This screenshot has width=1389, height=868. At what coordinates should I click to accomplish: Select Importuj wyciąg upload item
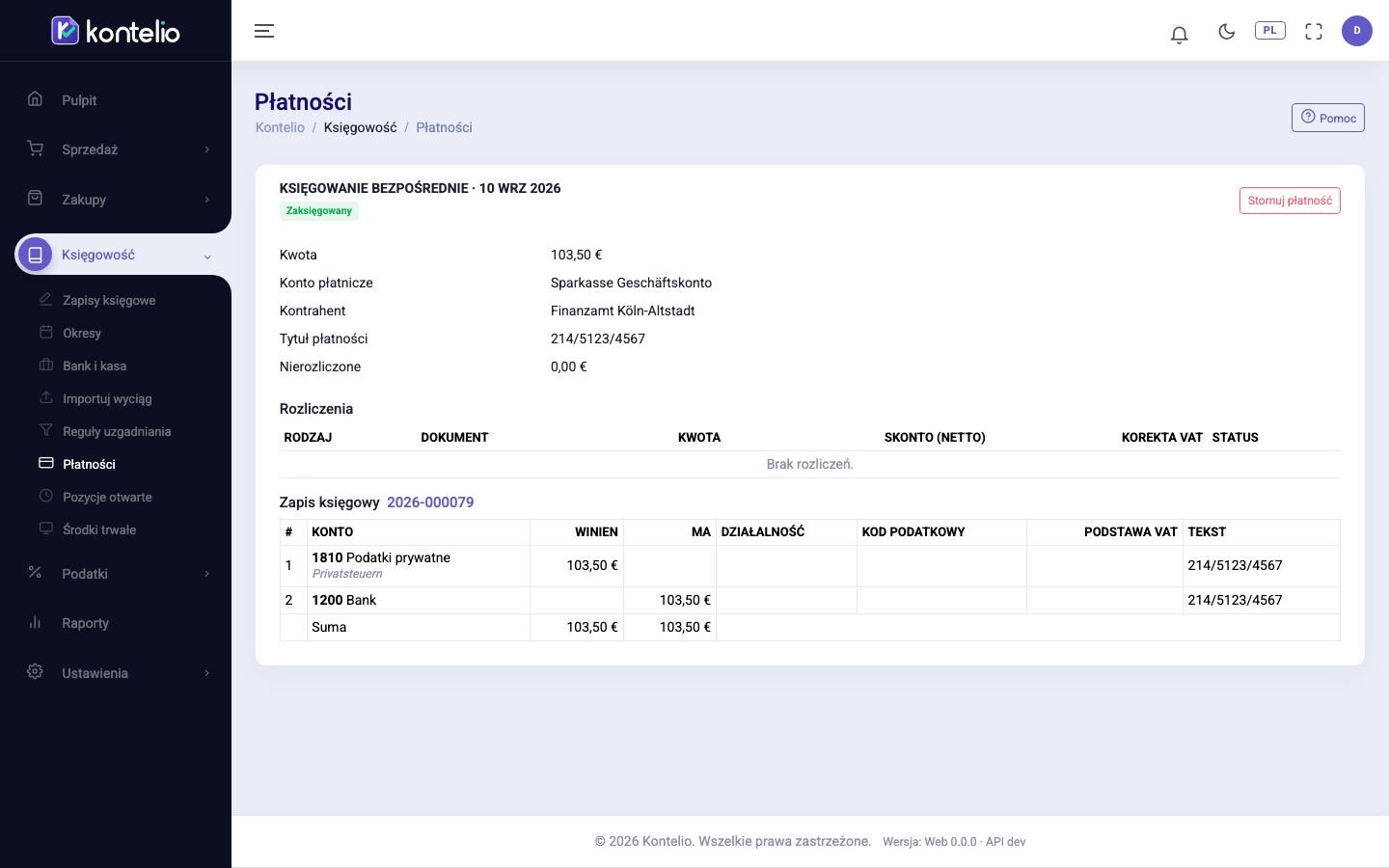[x=107, y=398]
